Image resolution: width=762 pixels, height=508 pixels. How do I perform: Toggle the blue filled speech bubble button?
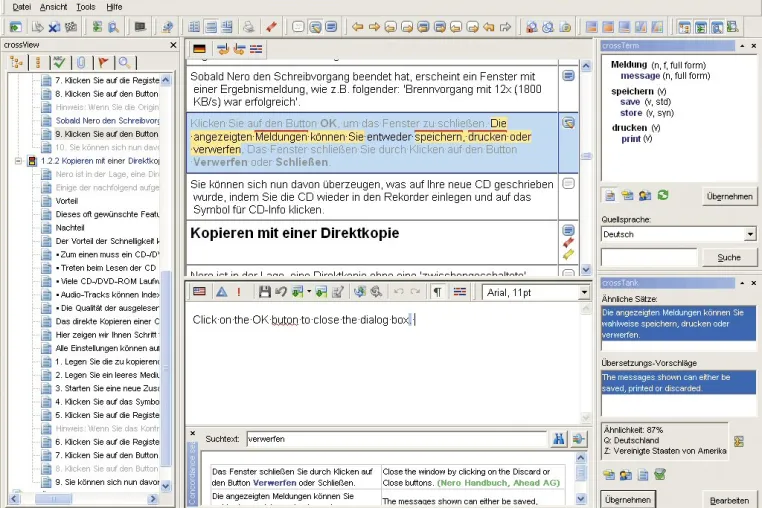point(331,27)
